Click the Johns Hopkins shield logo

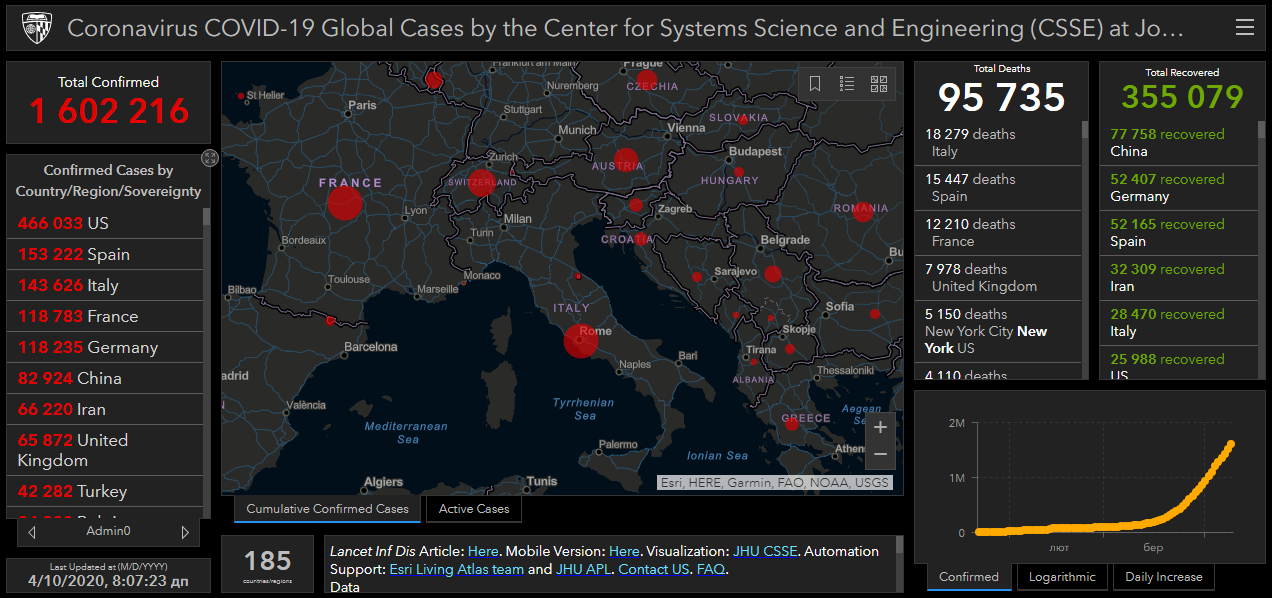[37, 28]
